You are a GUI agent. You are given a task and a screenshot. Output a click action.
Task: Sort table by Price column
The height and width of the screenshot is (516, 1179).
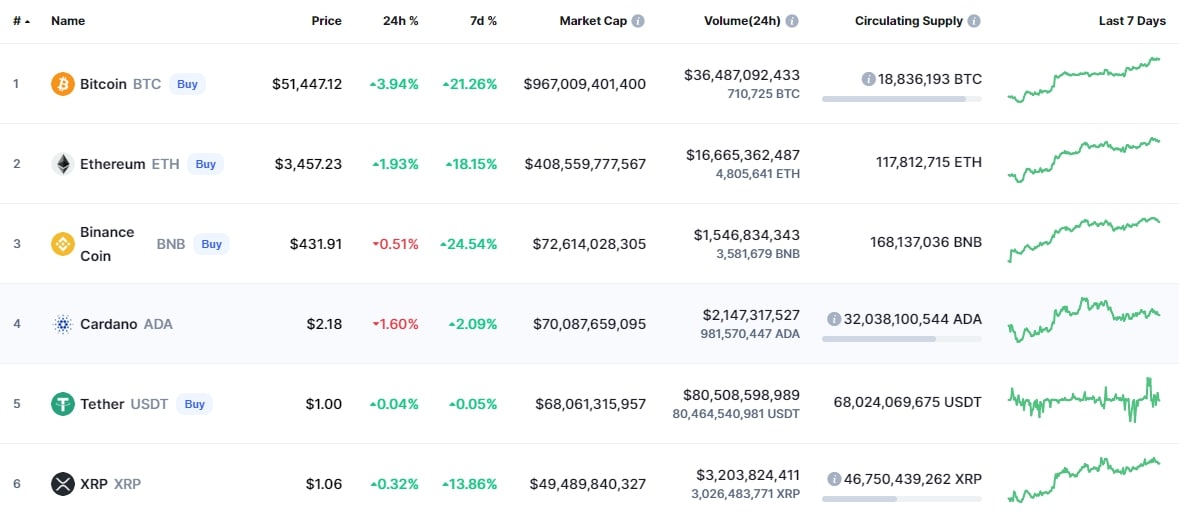326,21
